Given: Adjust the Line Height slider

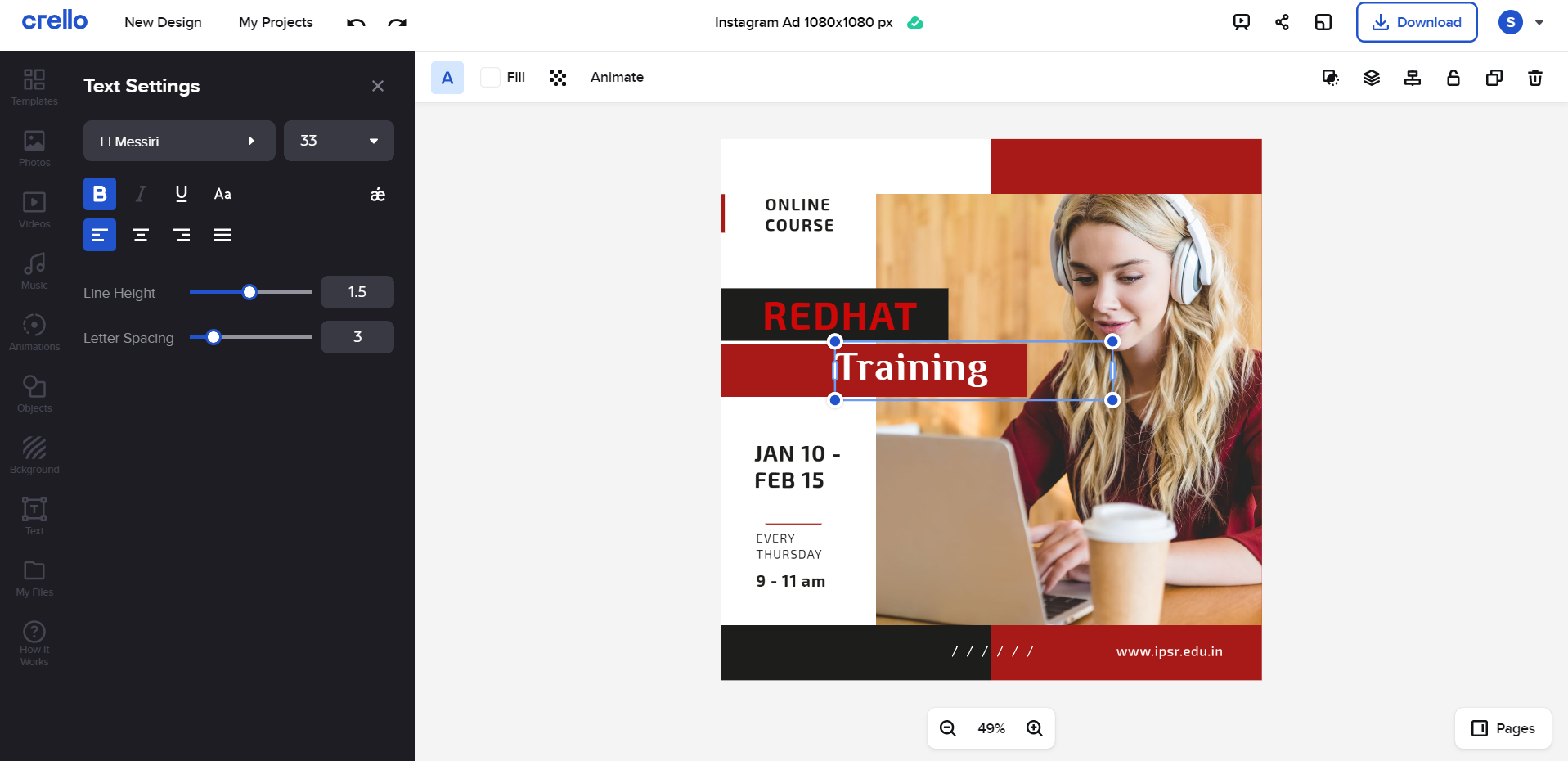Looking at the screenshot, I should (x=250, y=292).
